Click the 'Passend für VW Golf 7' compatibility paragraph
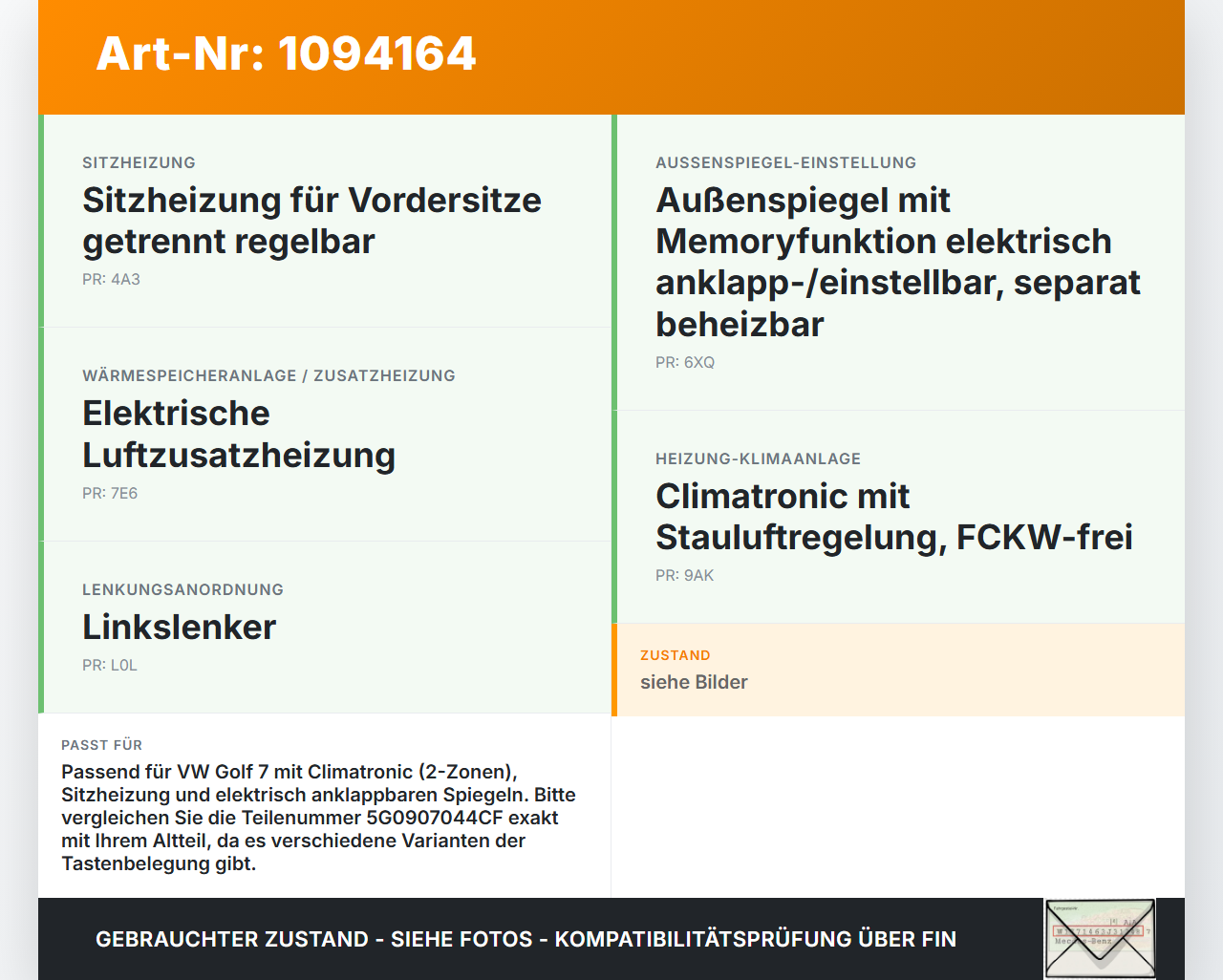The height and width of the screenshot is (980, 1223). 318,818
